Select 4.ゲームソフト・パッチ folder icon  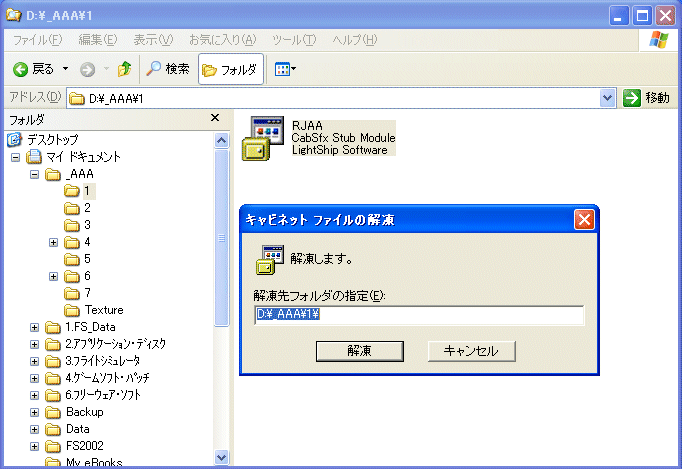click(53, 379)
